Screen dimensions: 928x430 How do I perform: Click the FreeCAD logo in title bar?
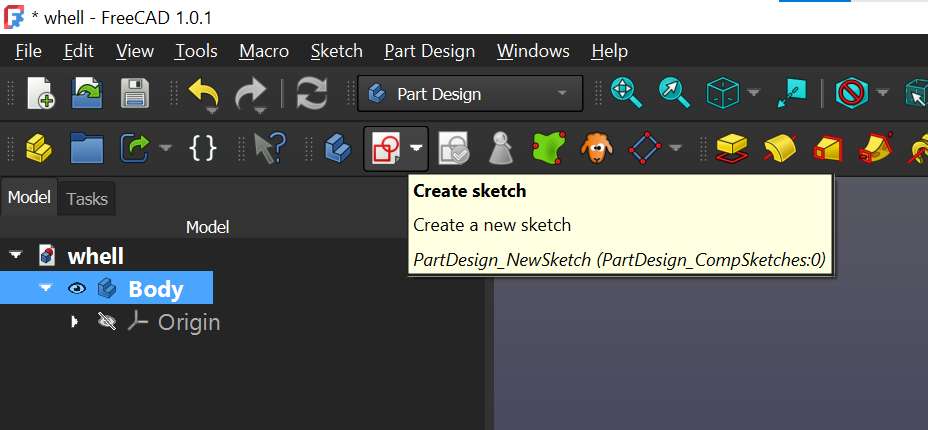(x=13, y=16)
